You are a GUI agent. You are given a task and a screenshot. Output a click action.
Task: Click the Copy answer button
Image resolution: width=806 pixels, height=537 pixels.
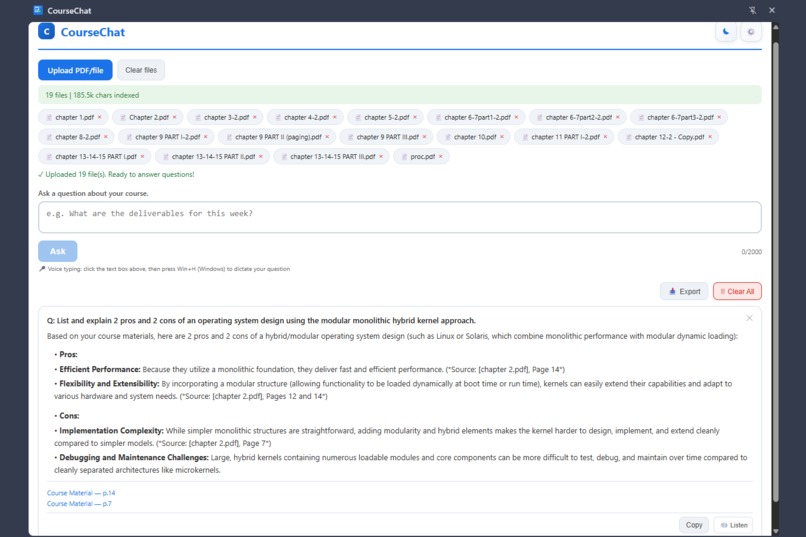(694, 525)
